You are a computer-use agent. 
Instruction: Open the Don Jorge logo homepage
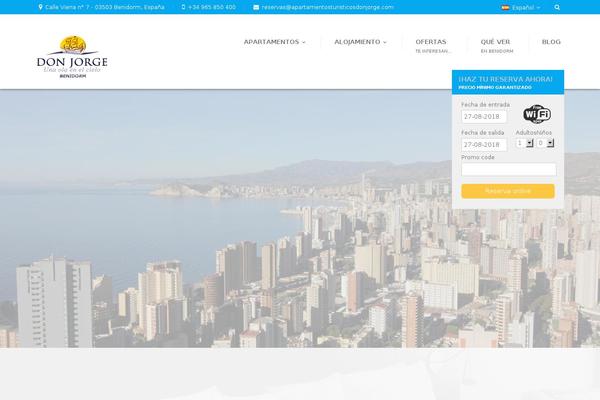[x=72, y=57]
